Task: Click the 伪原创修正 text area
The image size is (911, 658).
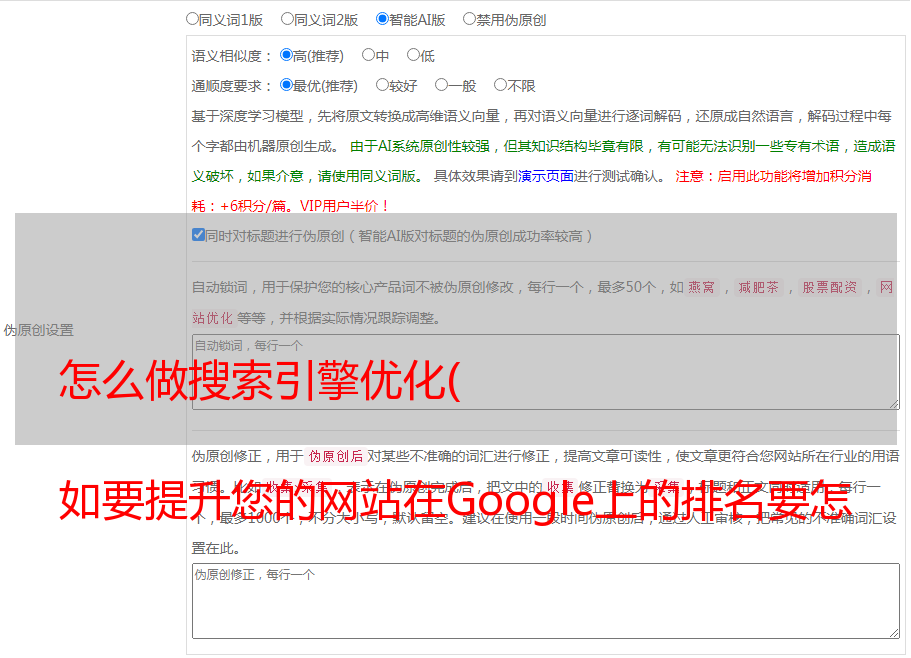Action: pos(545,600)
